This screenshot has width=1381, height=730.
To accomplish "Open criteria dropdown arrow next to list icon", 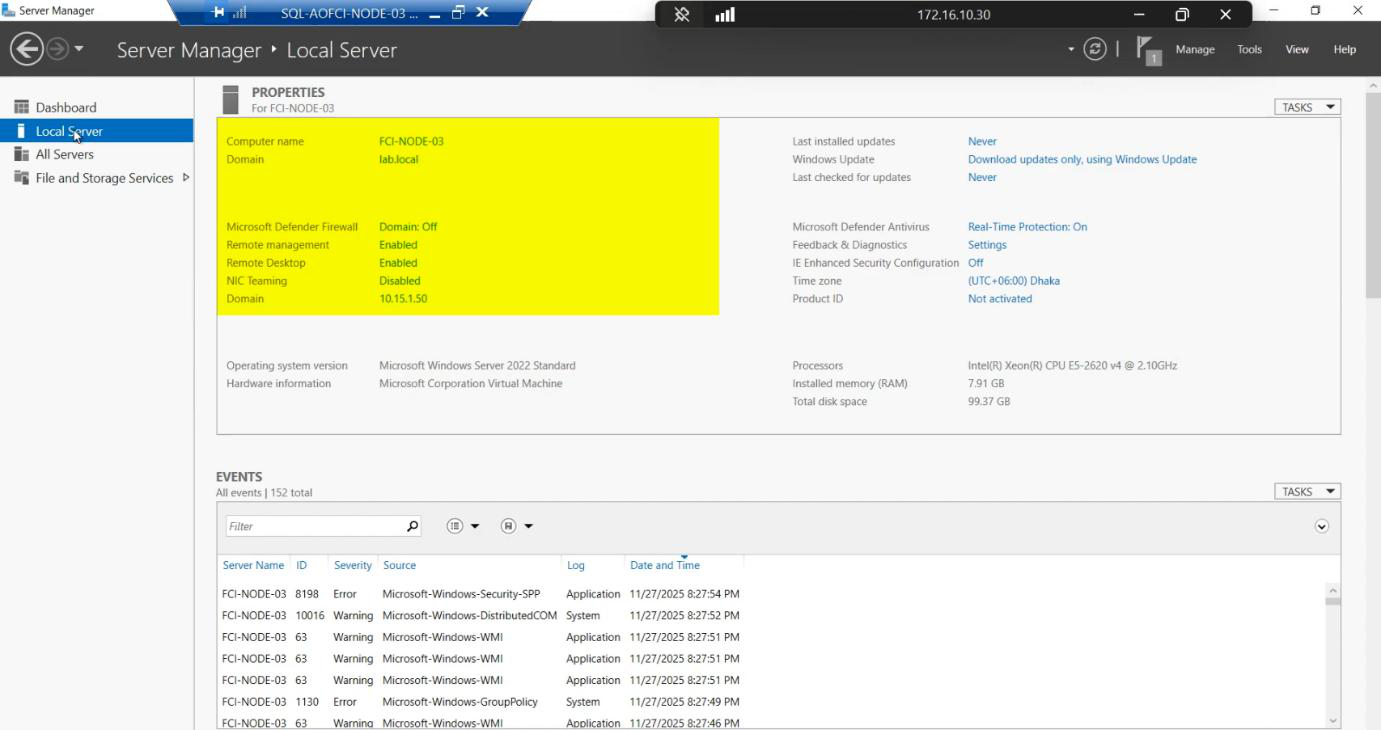I will (x=475, y=526).
